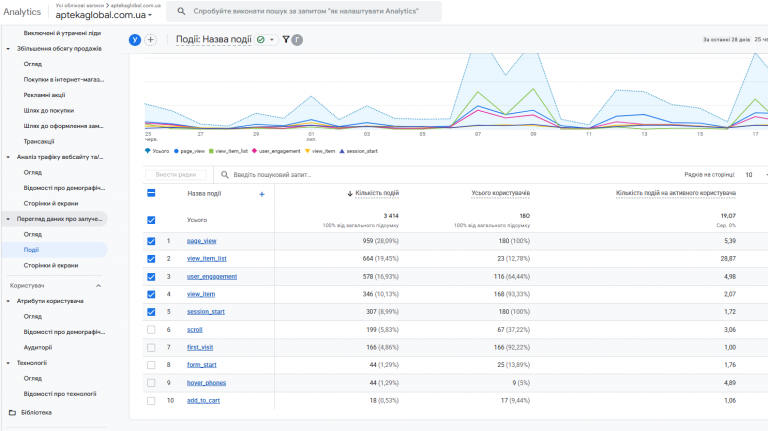Add a new comparison with plus icon
This screenshot has height=431, width=768.
click(151, 40)
